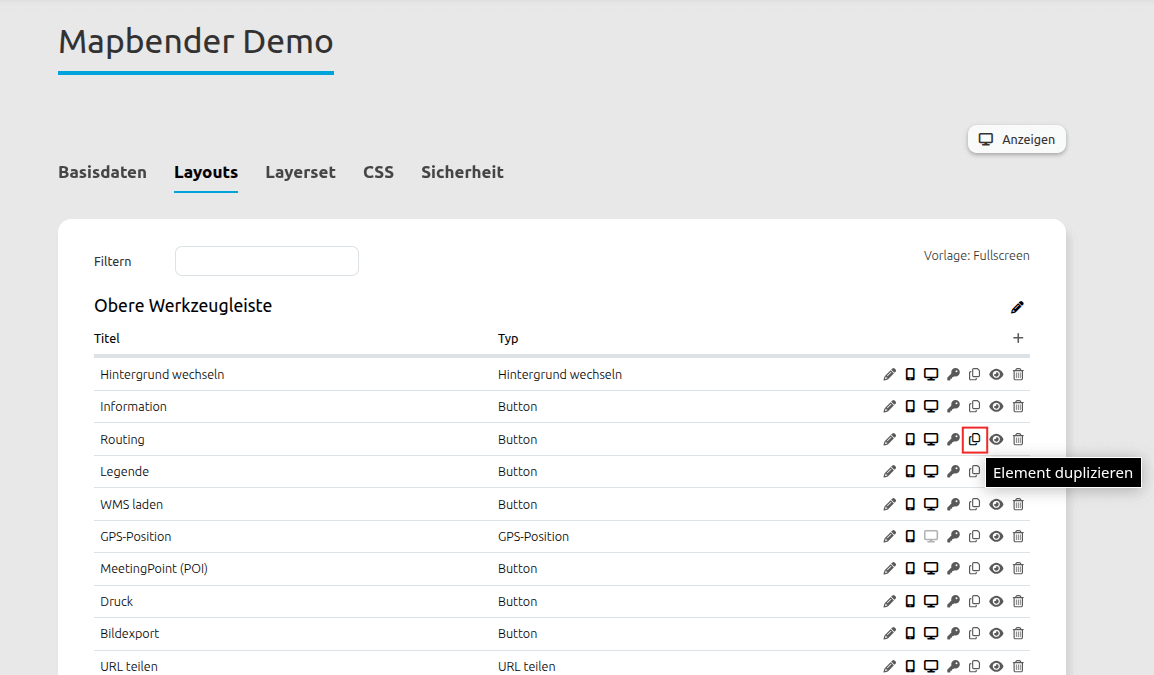Edit the MeetingPoint (POI) element
This screenshot has width=1154, height=675.
coord(890,569)
